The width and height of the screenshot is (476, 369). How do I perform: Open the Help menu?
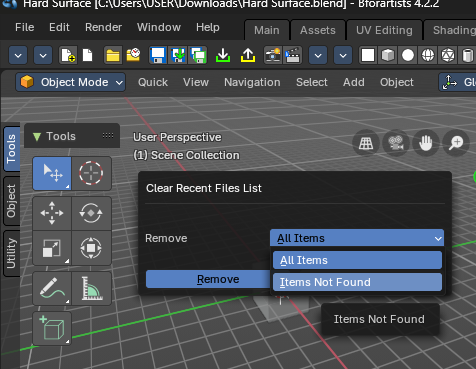tap(208, 27)
